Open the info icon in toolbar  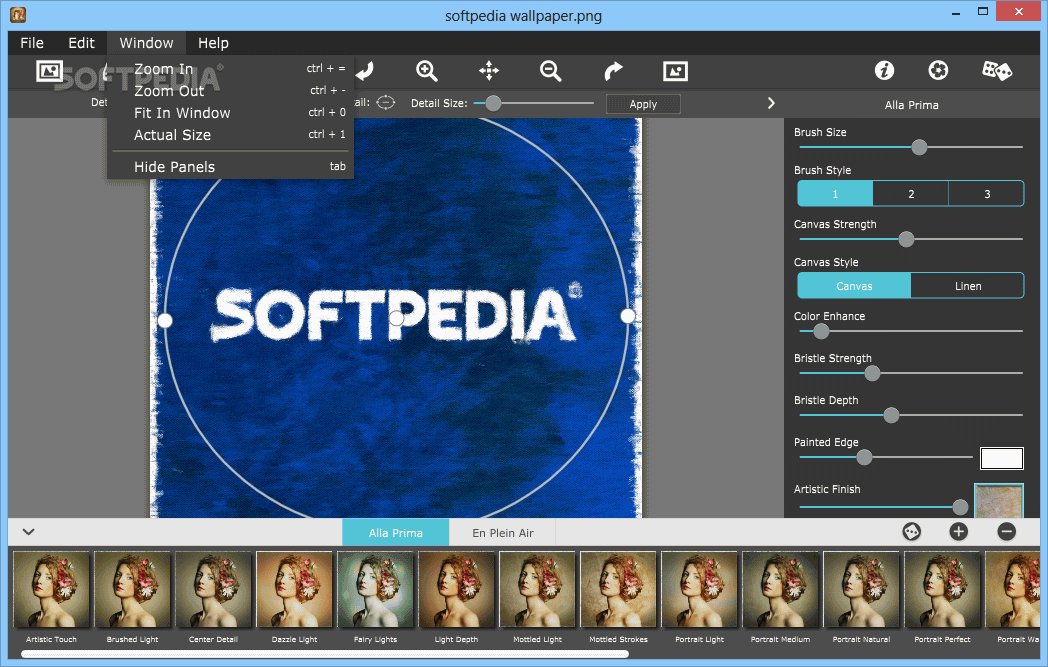tap(884, 70)
